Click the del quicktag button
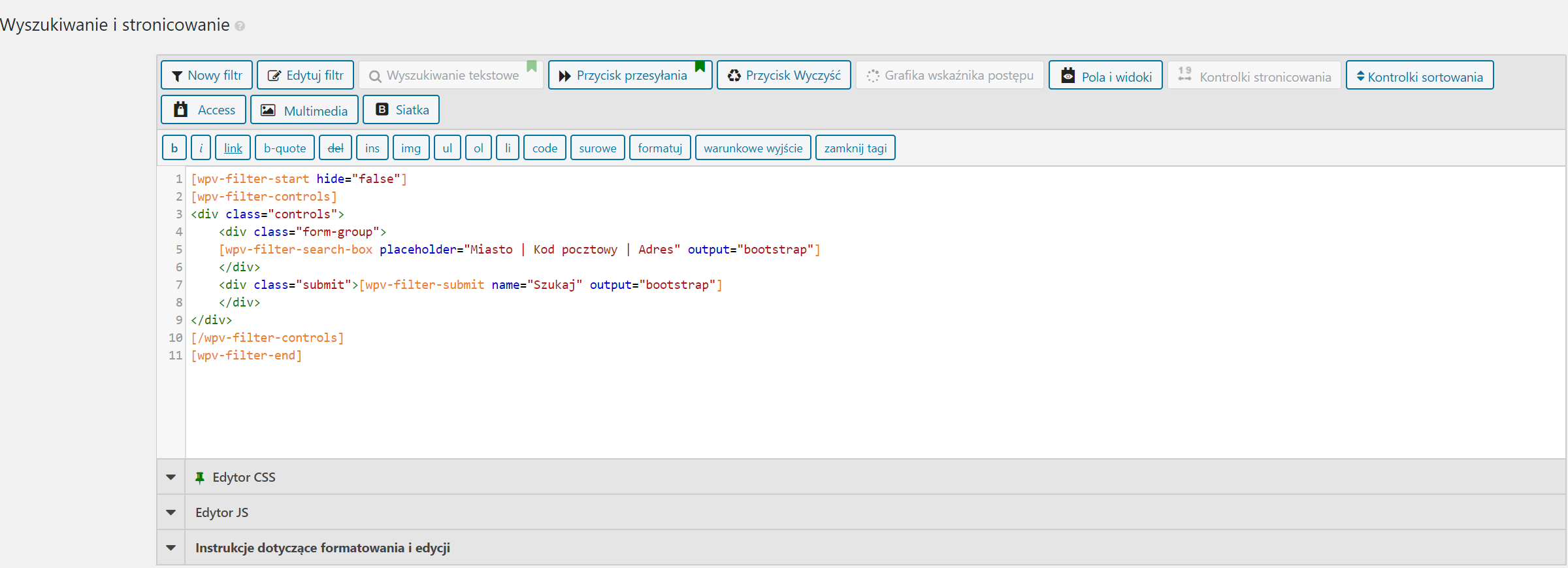The image size is (1568, 568). coord(336,148)
